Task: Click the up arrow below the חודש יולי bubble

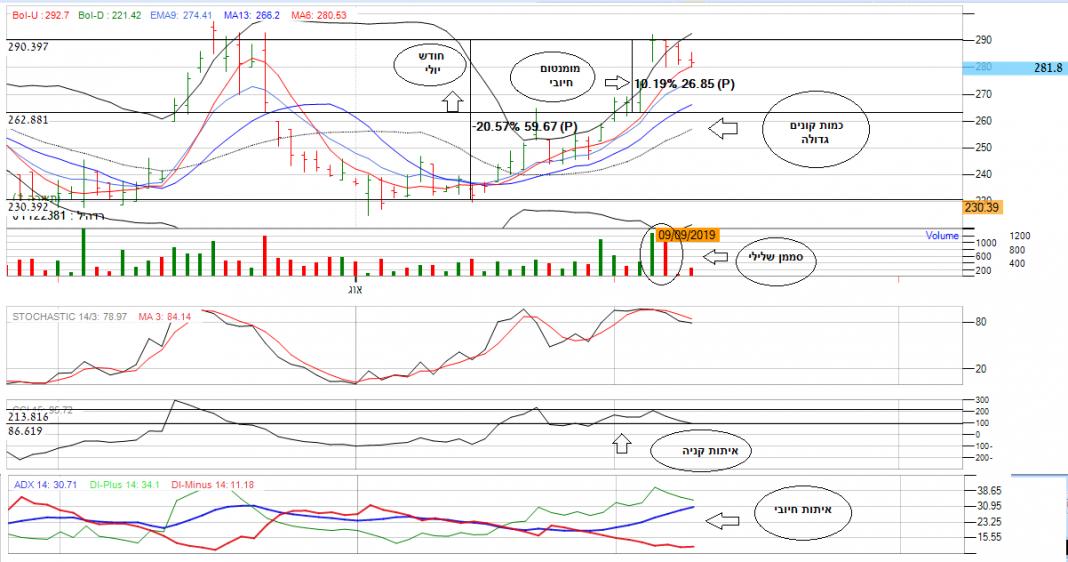Action: coord(450,100)
